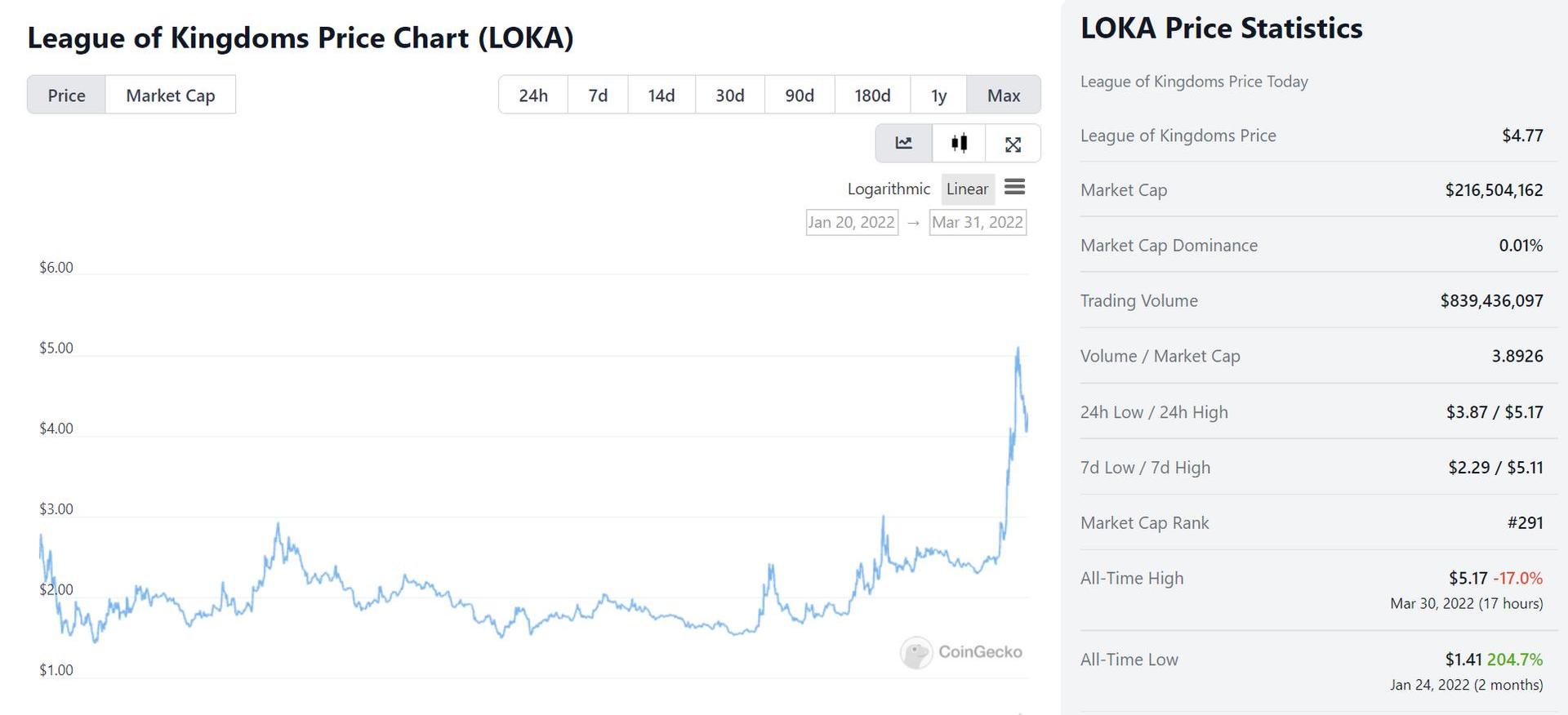This screenshot has width=1568, height=715.
Task: Set chart range to 1y
Action: point(938,95)
